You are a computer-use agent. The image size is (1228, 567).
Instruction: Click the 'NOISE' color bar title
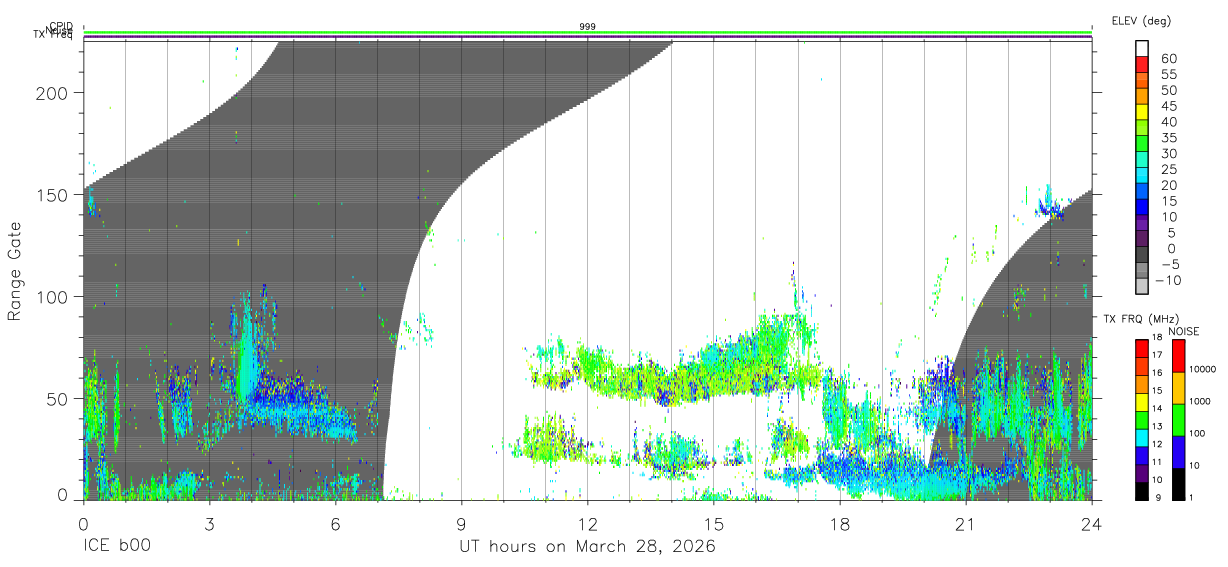(x=1183, y=331)
